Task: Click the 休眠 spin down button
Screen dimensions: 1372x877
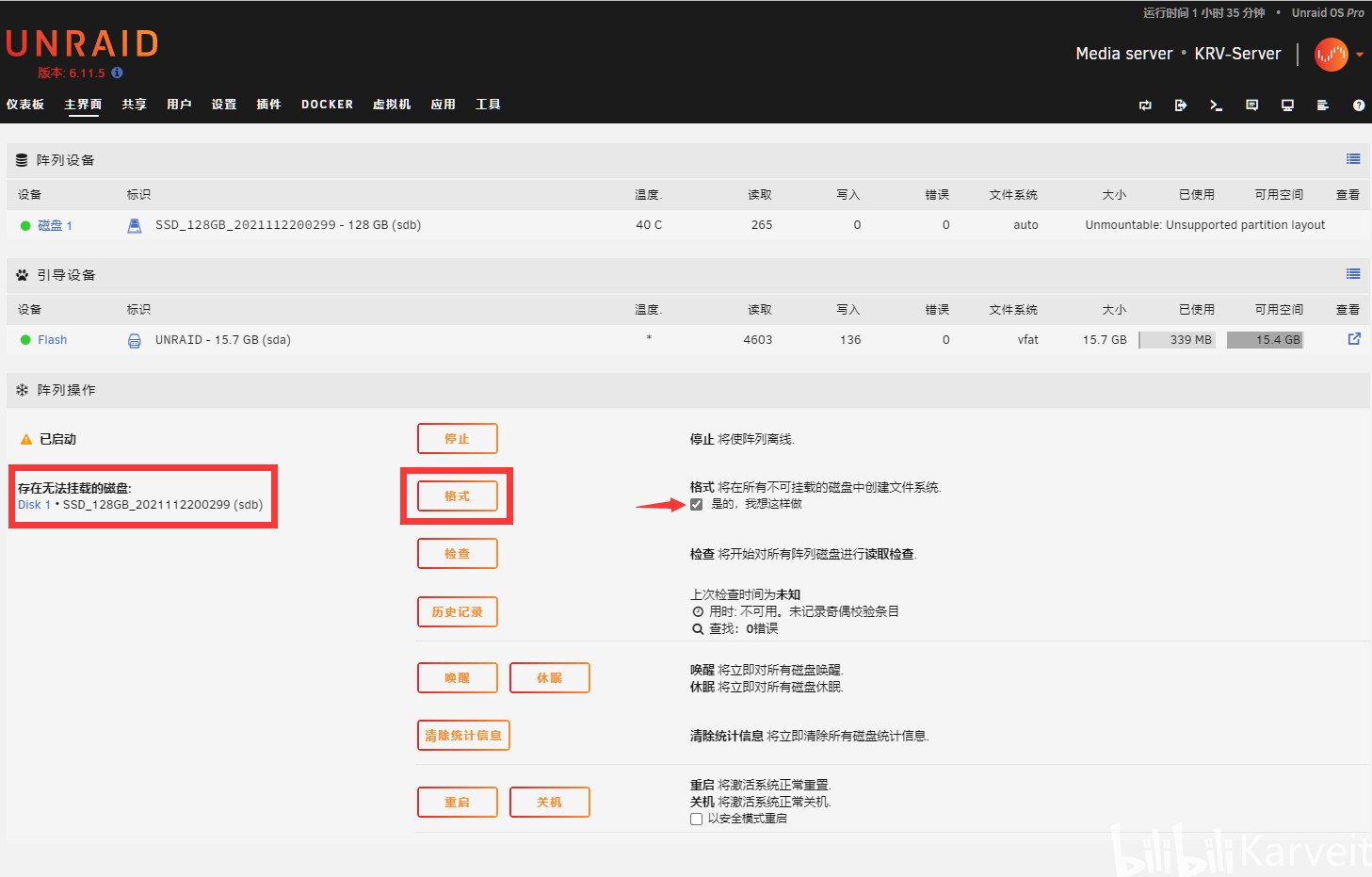Action: pyautogui.click(x=550, y=678)
